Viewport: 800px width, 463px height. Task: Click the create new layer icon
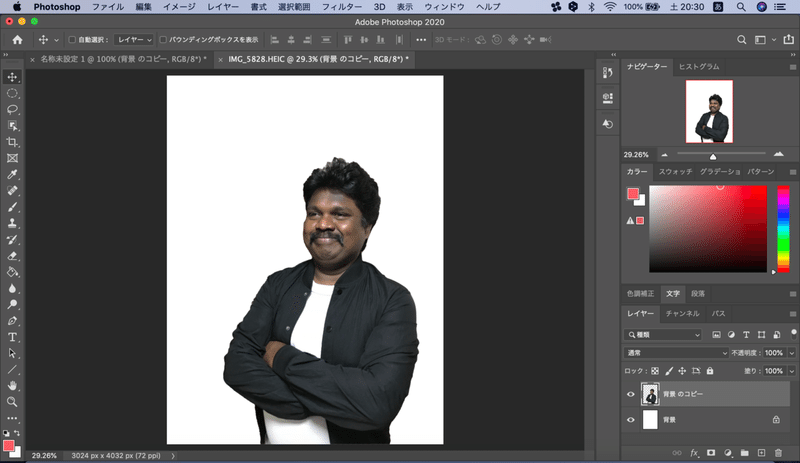click(761, 452)
